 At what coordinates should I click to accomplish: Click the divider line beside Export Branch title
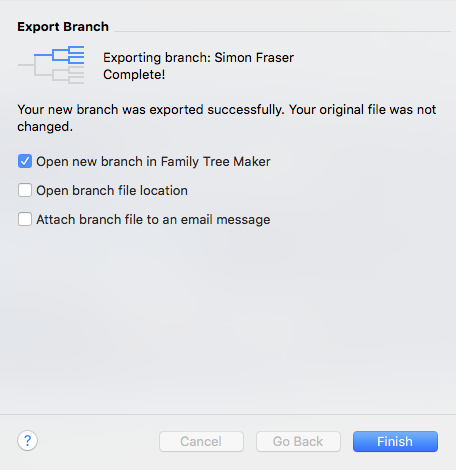click(282, 32)
